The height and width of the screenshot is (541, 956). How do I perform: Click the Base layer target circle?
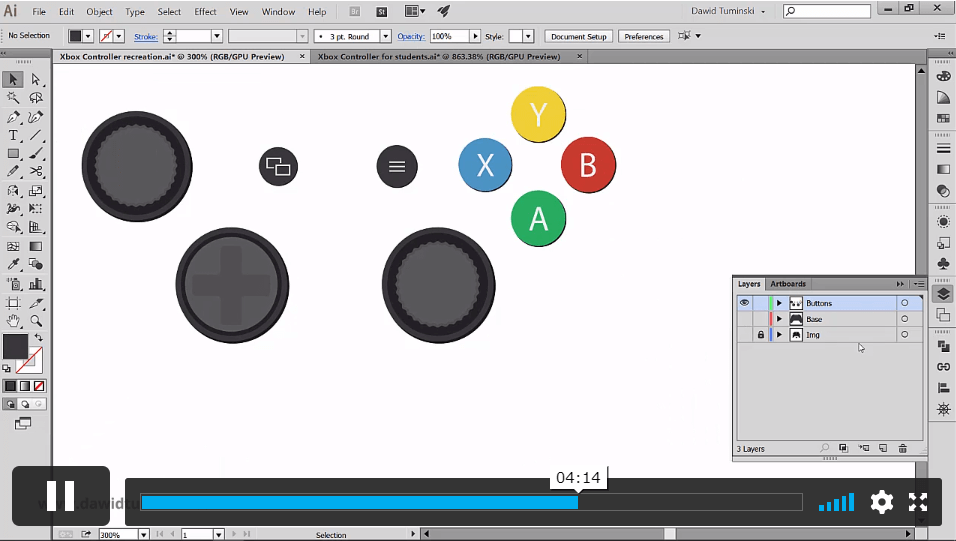[x=904, y=318]
